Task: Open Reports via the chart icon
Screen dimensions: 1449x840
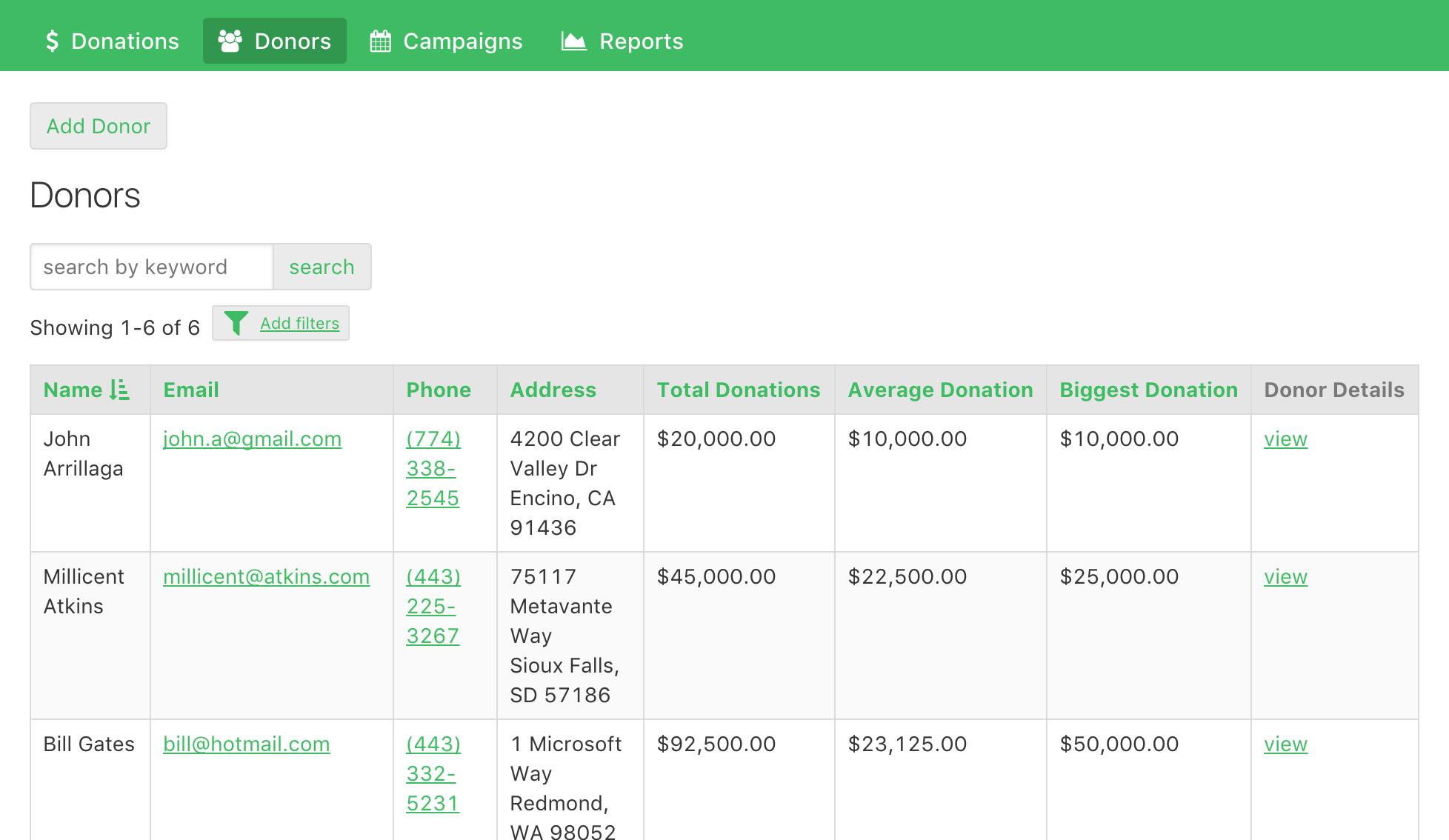Action: [573, 41]
